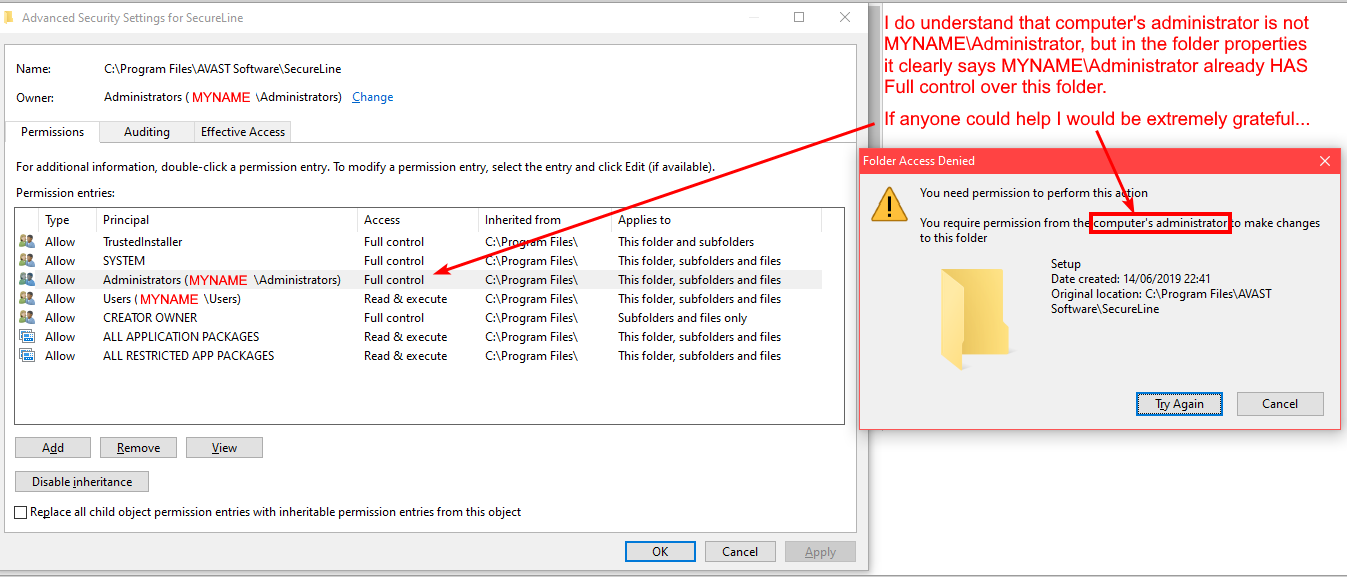Open the Effective Access tab
This screenshot has height=577, width=1347.
click(x=243, y=132)
